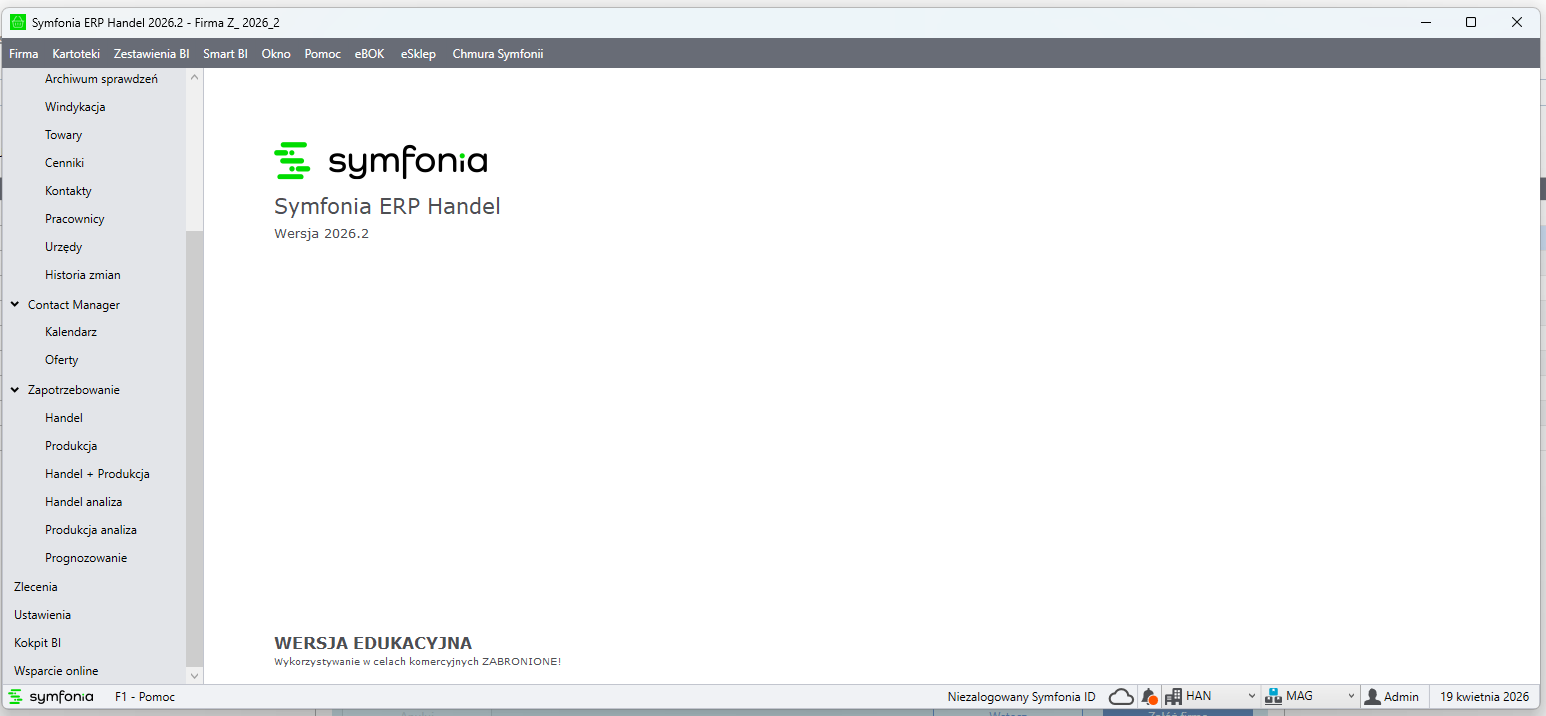Screen dimensions: 1546x716
Task: Open notifications via the bell icon
Action: (1149, 697)
